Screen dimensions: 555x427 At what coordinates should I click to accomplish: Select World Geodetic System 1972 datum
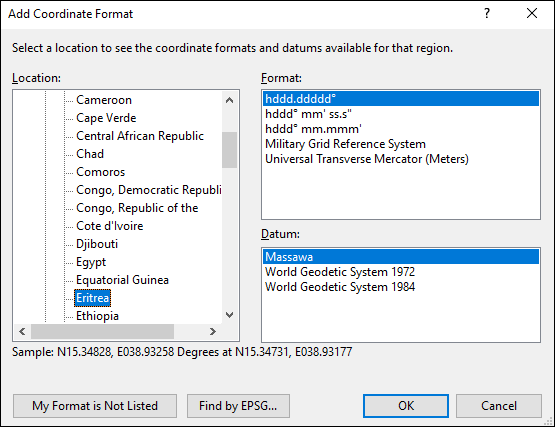[x=401, y=272]
